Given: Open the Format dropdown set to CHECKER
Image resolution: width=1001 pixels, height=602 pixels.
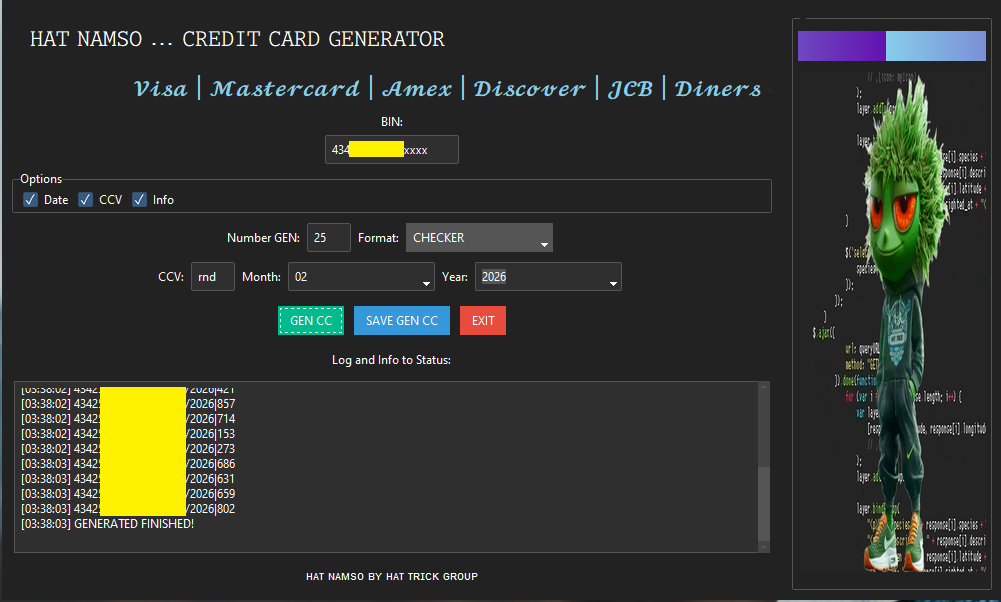Looking at the screenshot, I should (479, 238).
